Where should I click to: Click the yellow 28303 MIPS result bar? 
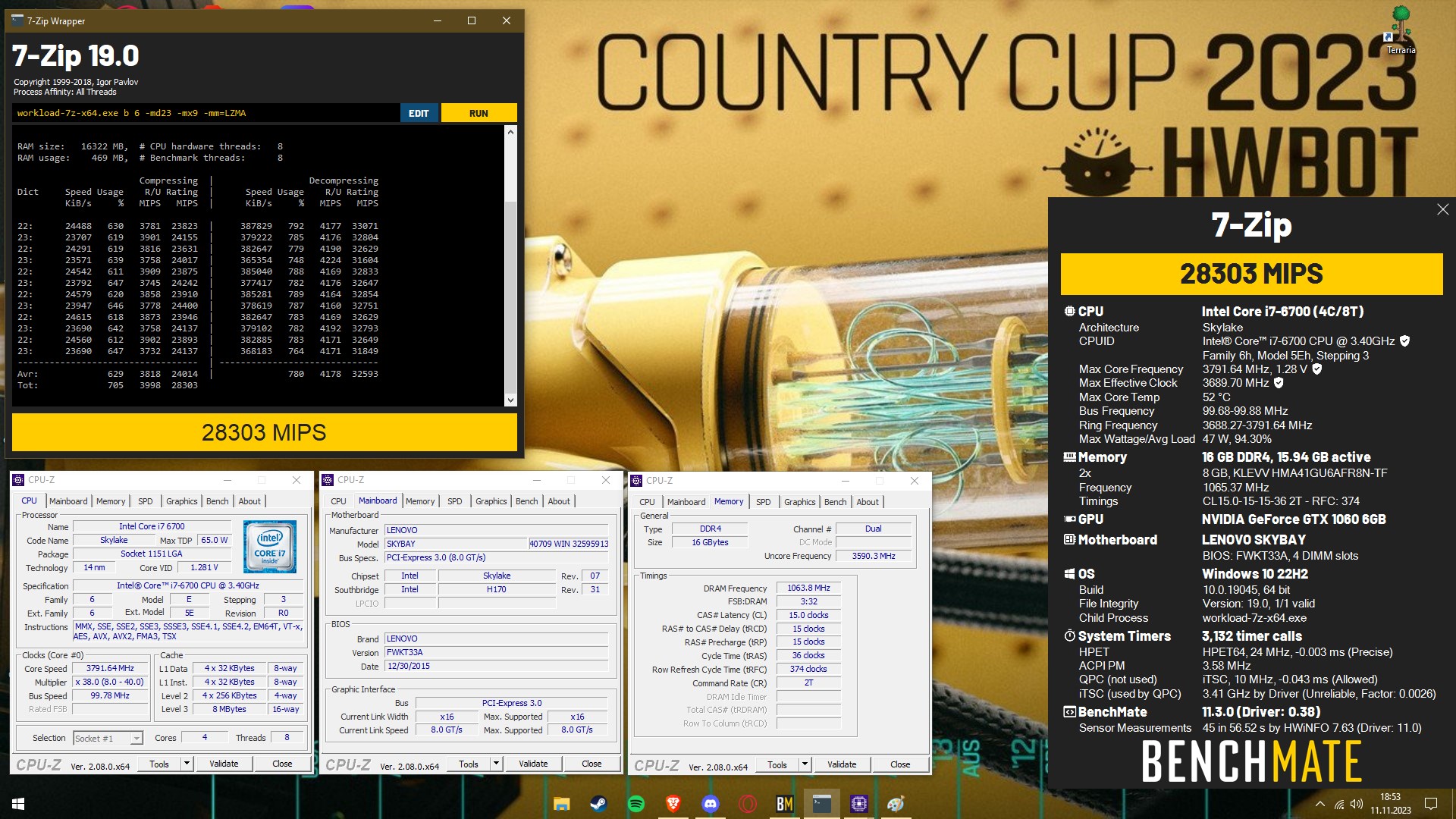(x=264, y=432)
